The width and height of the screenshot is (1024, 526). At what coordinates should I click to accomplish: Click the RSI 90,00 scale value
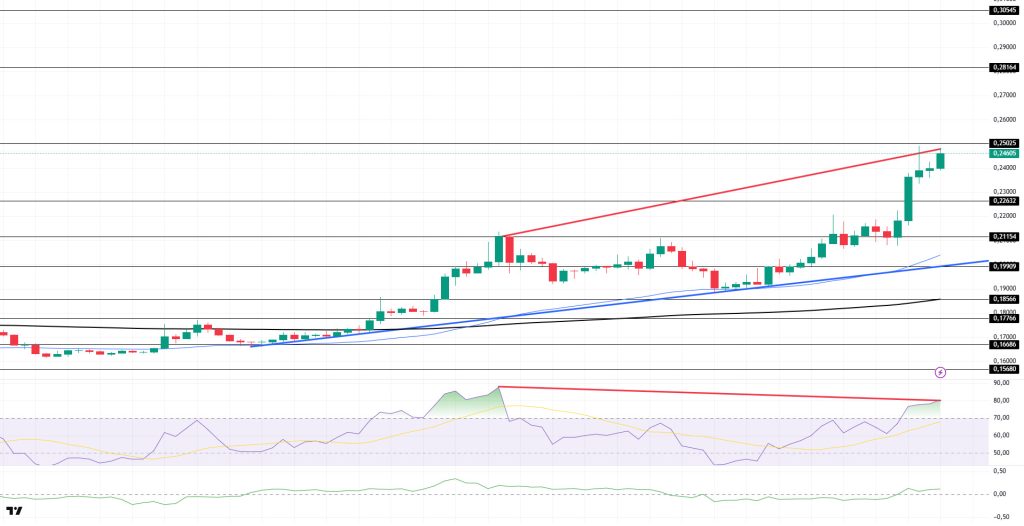1002,384
